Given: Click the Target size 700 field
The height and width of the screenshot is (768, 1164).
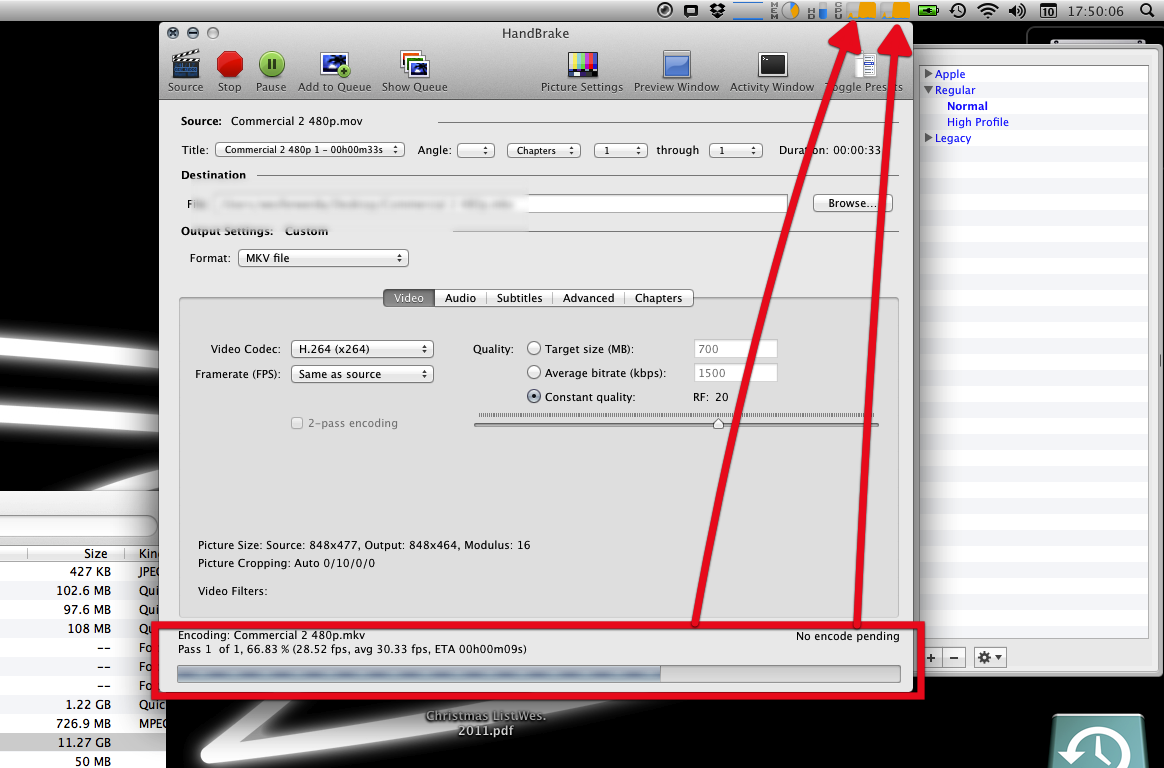Looking at the screenshot, I should [x=736, y=349].
